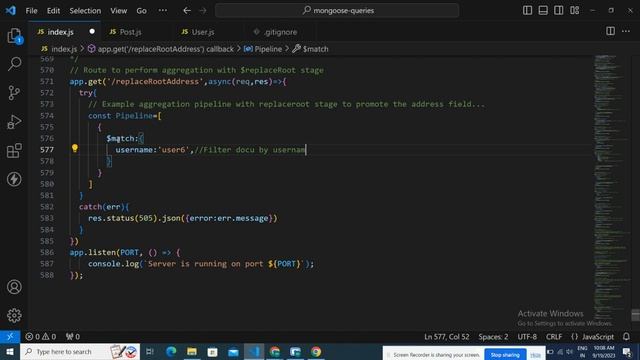
Task: Open the Thunder Client lightning icon
Action: [14, 179]
